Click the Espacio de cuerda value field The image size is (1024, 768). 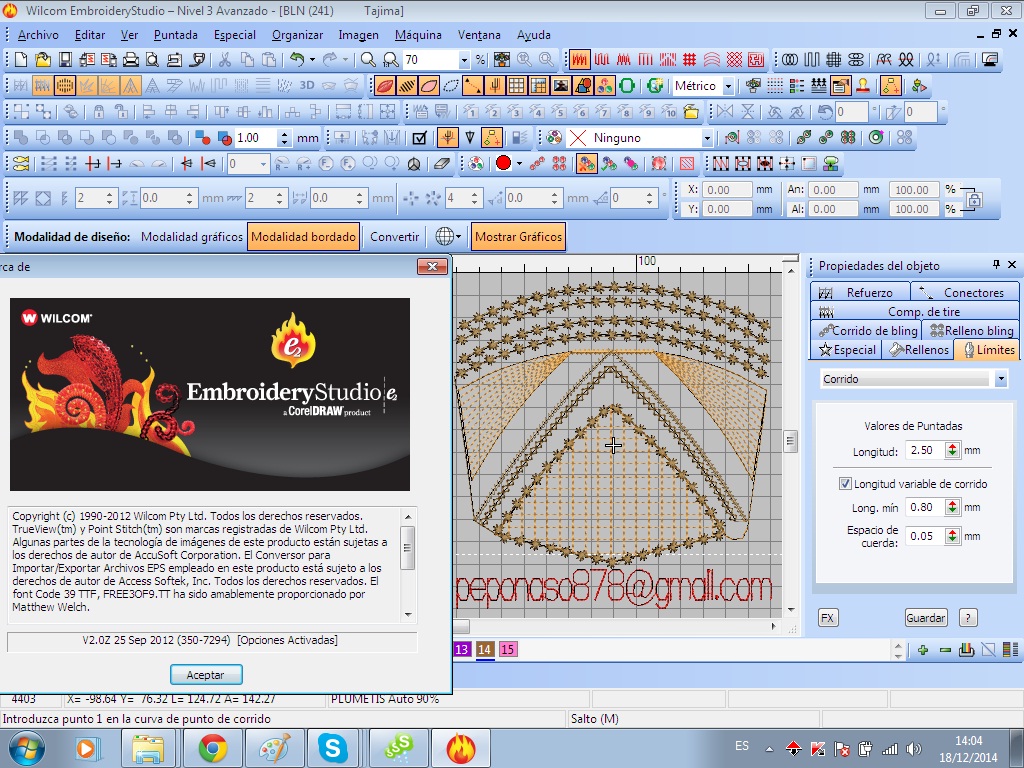tap(925, 536)
